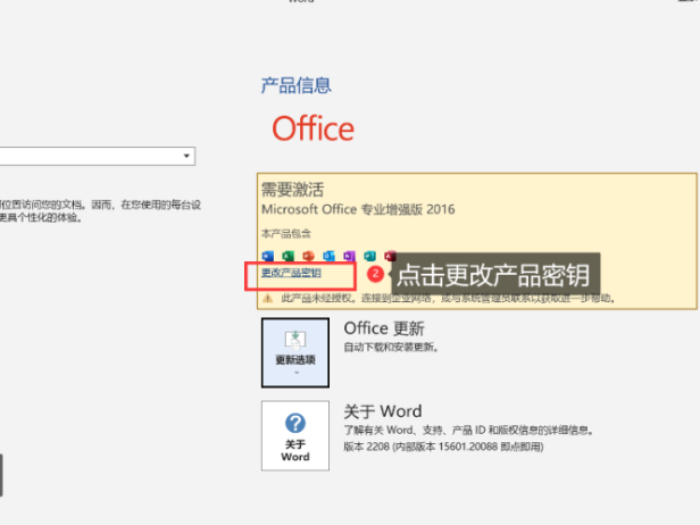Click the red Office logo text
This screenshot has height=525, width=700.
313,129
